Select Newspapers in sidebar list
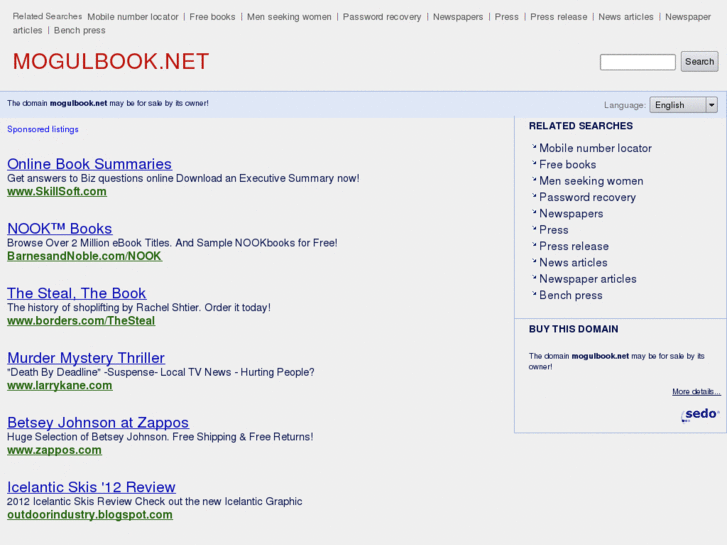This screenshot has height=545, width=727. click(x=571, y=214)
